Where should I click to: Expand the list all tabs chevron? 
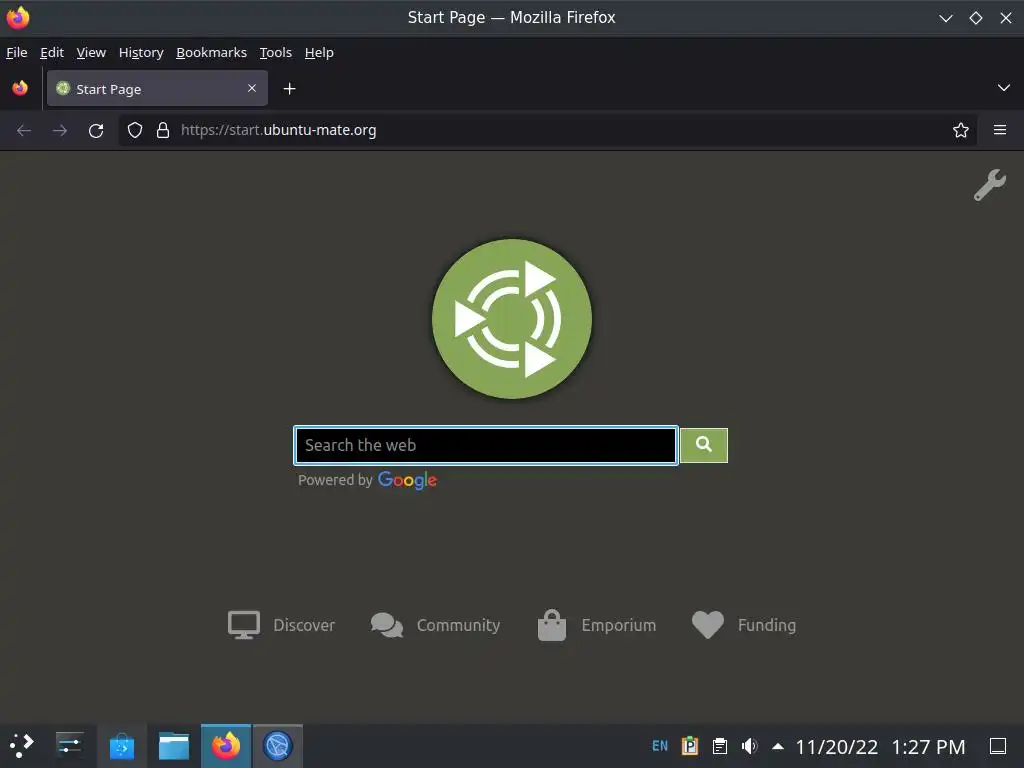pyautogui.click(x=1003, y=88)
